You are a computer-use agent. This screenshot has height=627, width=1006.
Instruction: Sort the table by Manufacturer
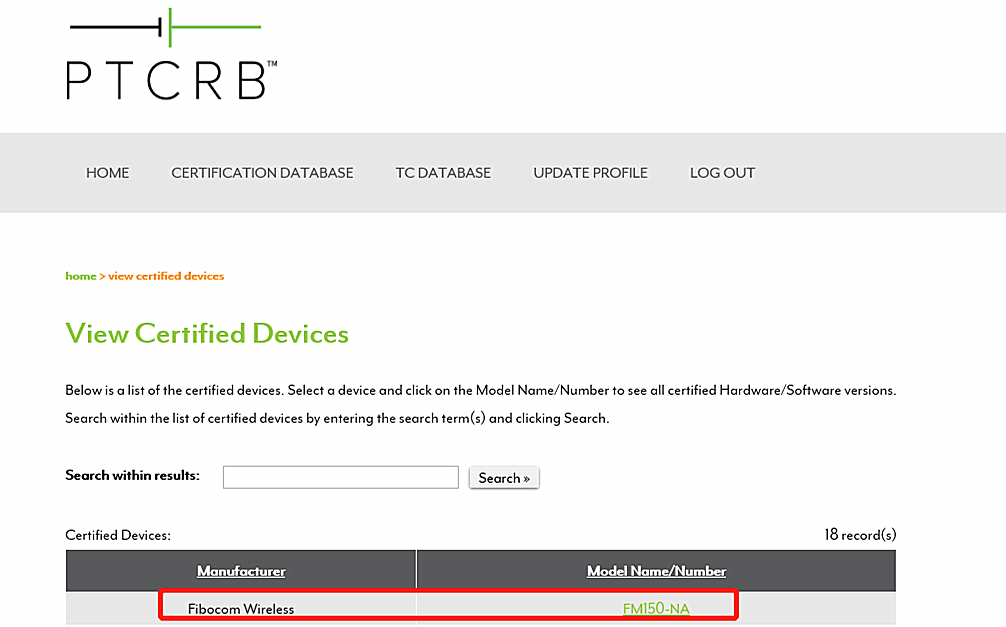tap(241, 570)
